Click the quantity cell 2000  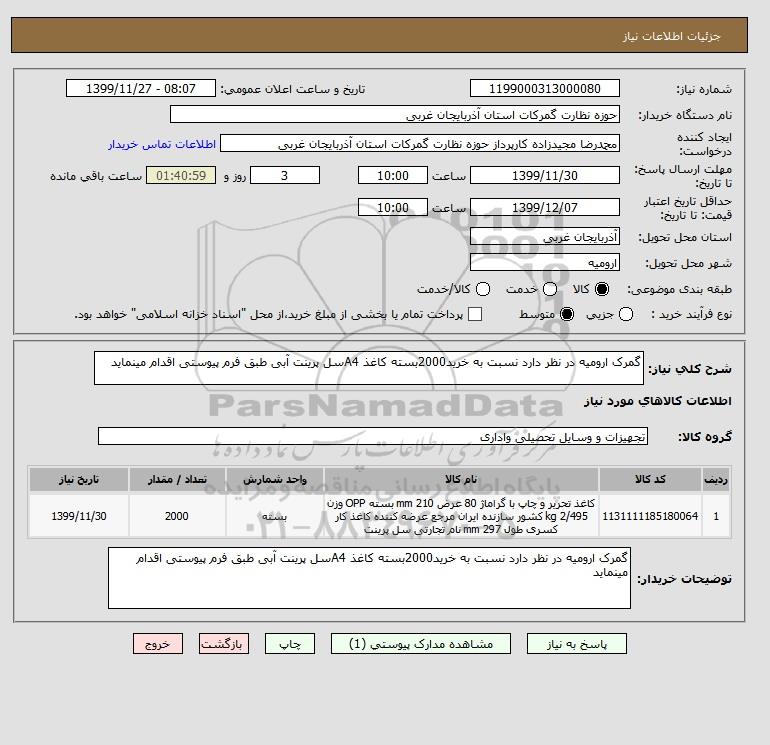click(177, 516)
